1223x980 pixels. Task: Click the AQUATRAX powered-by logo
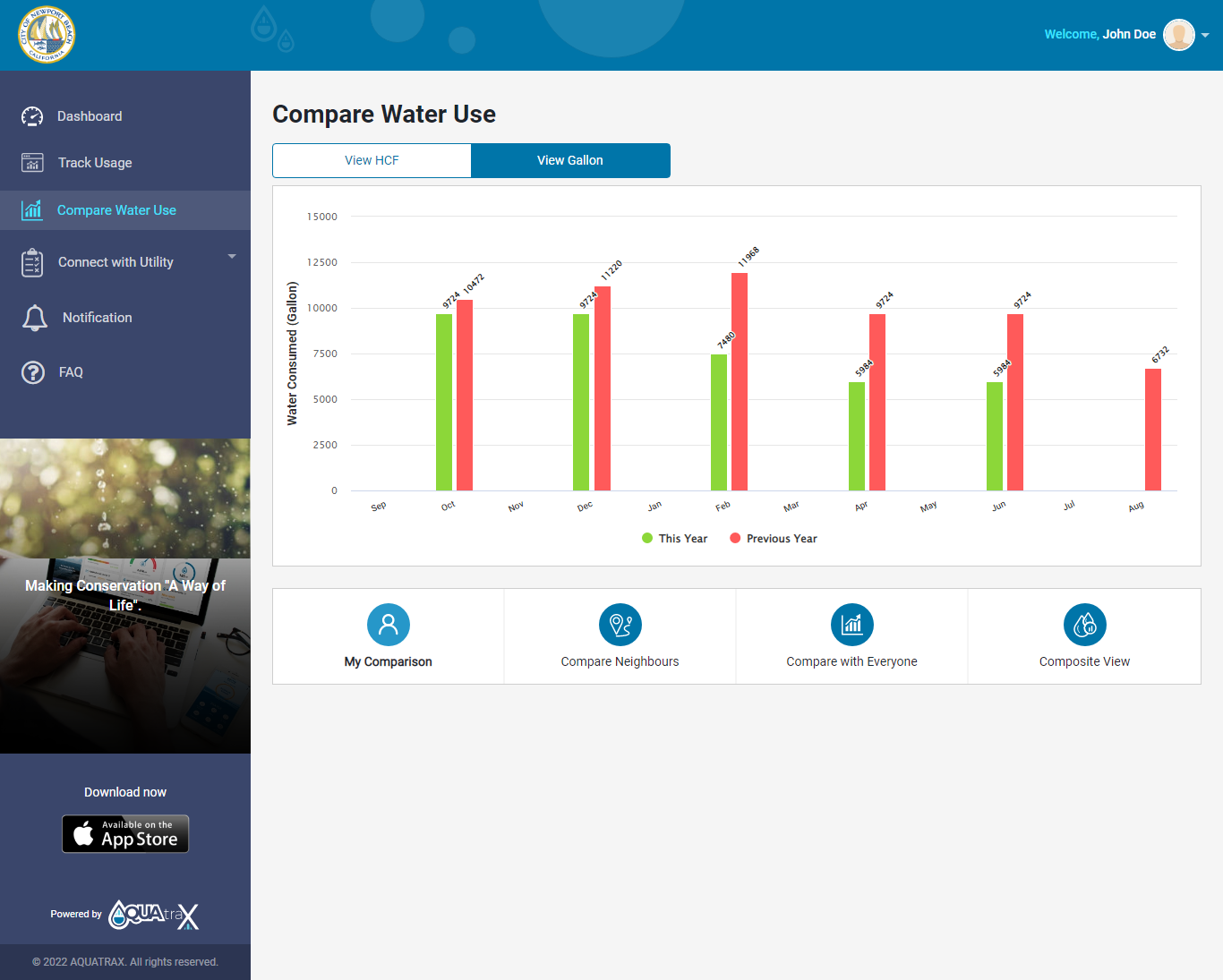153,915
